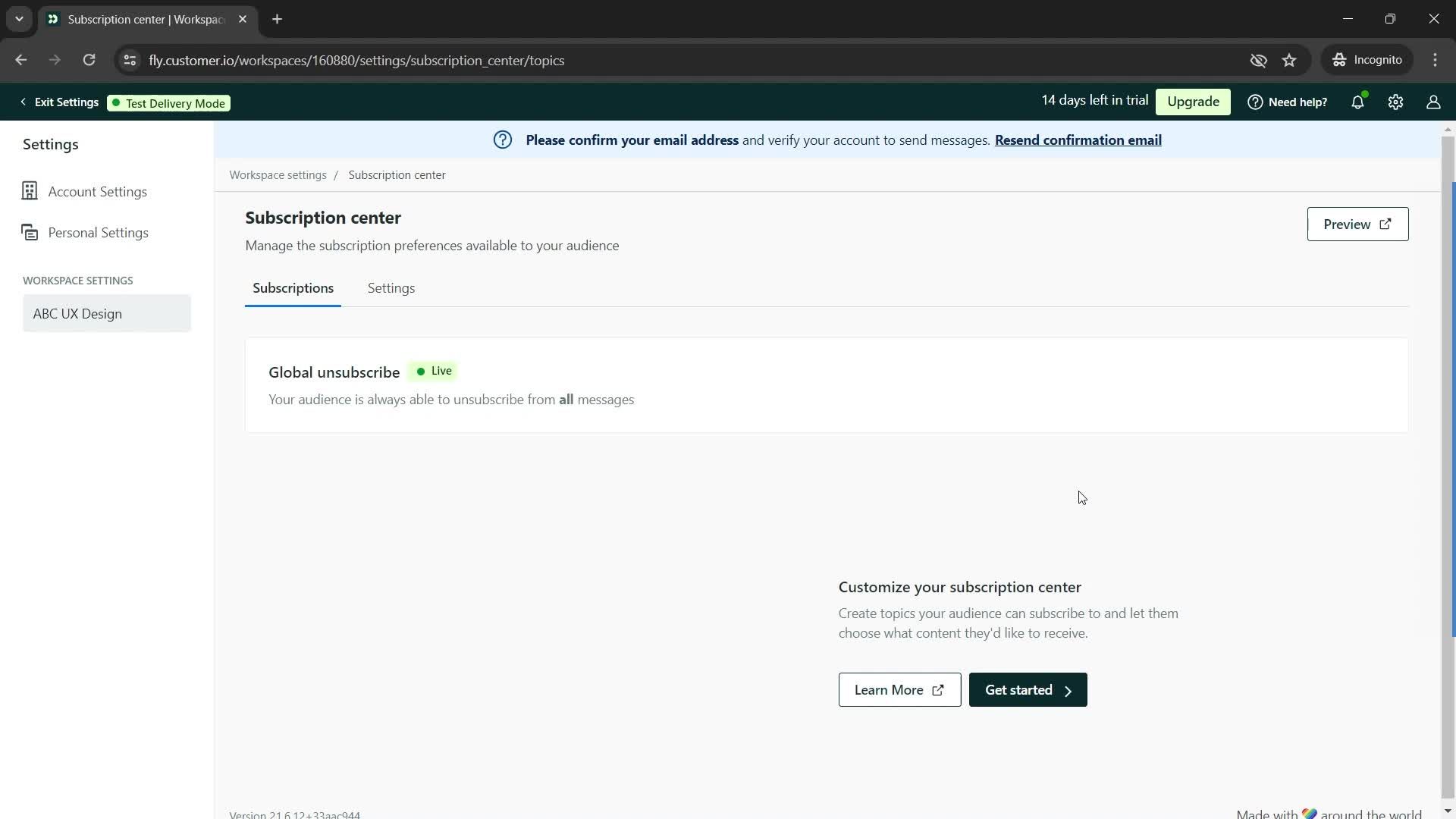Click the bookmark/favorite star icon

1291,60
